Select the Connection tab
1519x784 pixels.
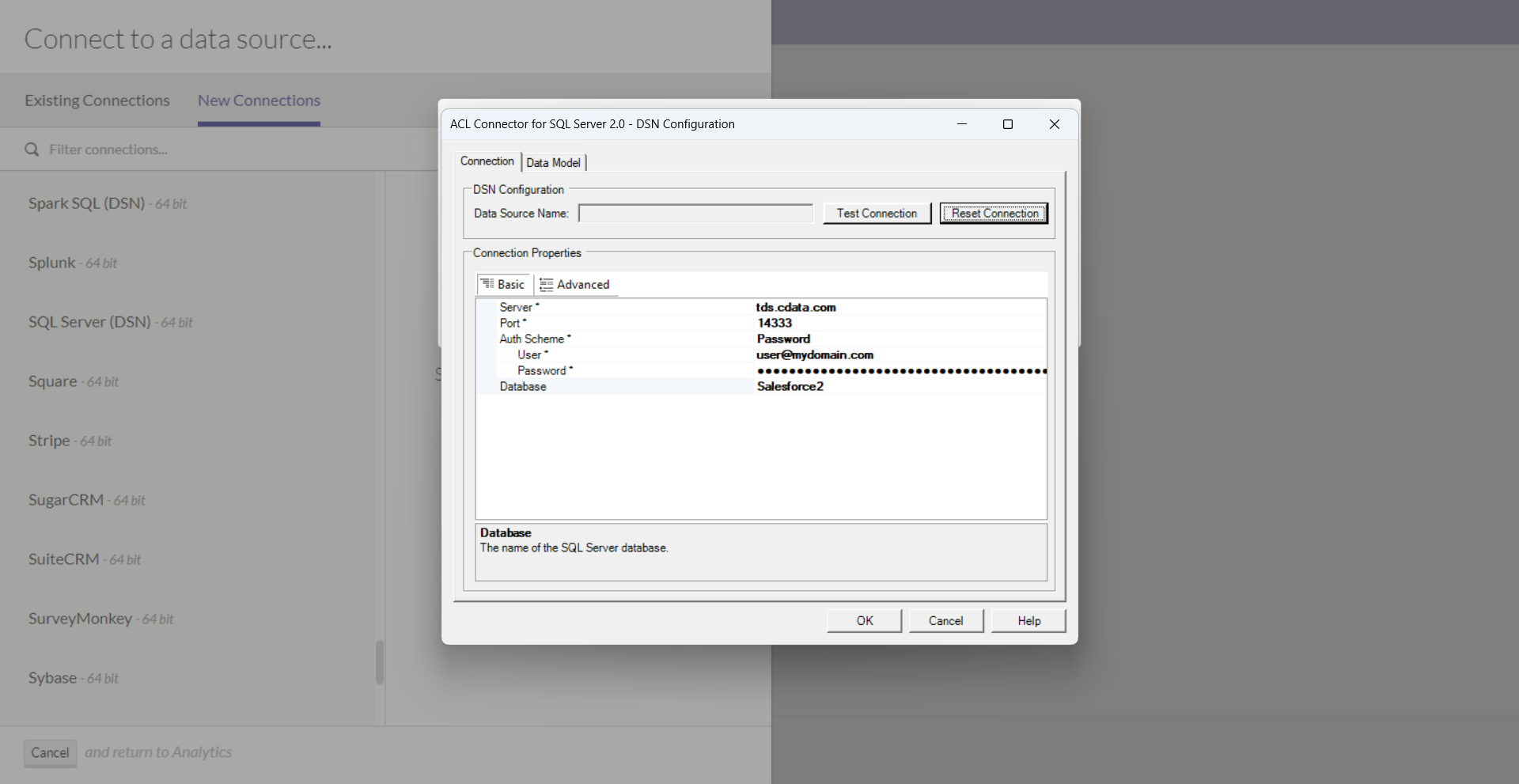point(487,161)
